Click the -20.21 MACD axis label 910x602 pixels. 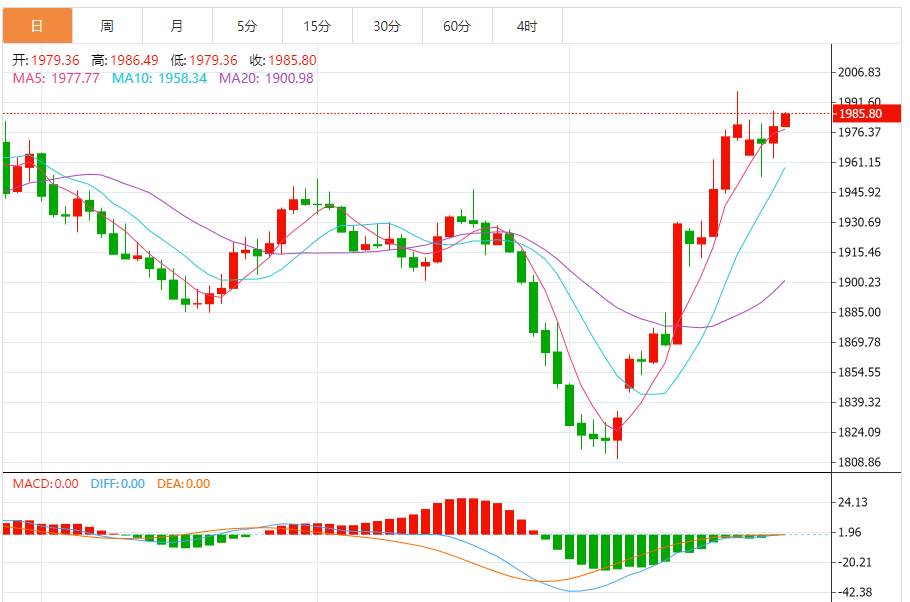tap(854, 563)
